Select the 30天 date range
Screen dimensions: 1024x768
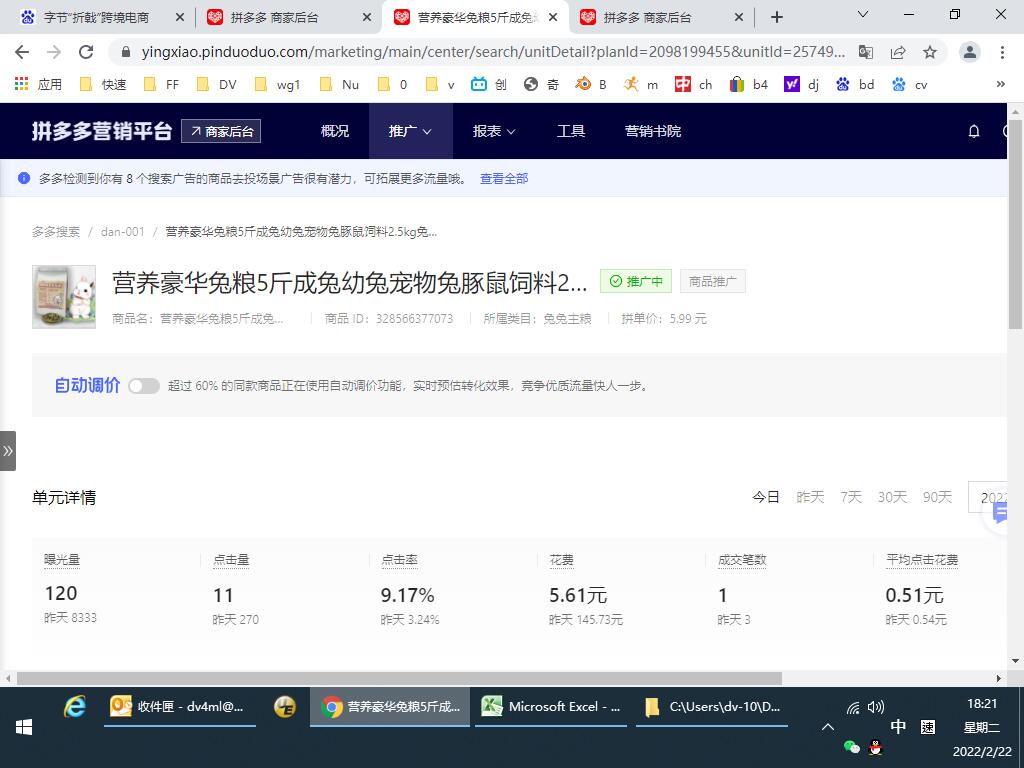[x=892, y=498]
